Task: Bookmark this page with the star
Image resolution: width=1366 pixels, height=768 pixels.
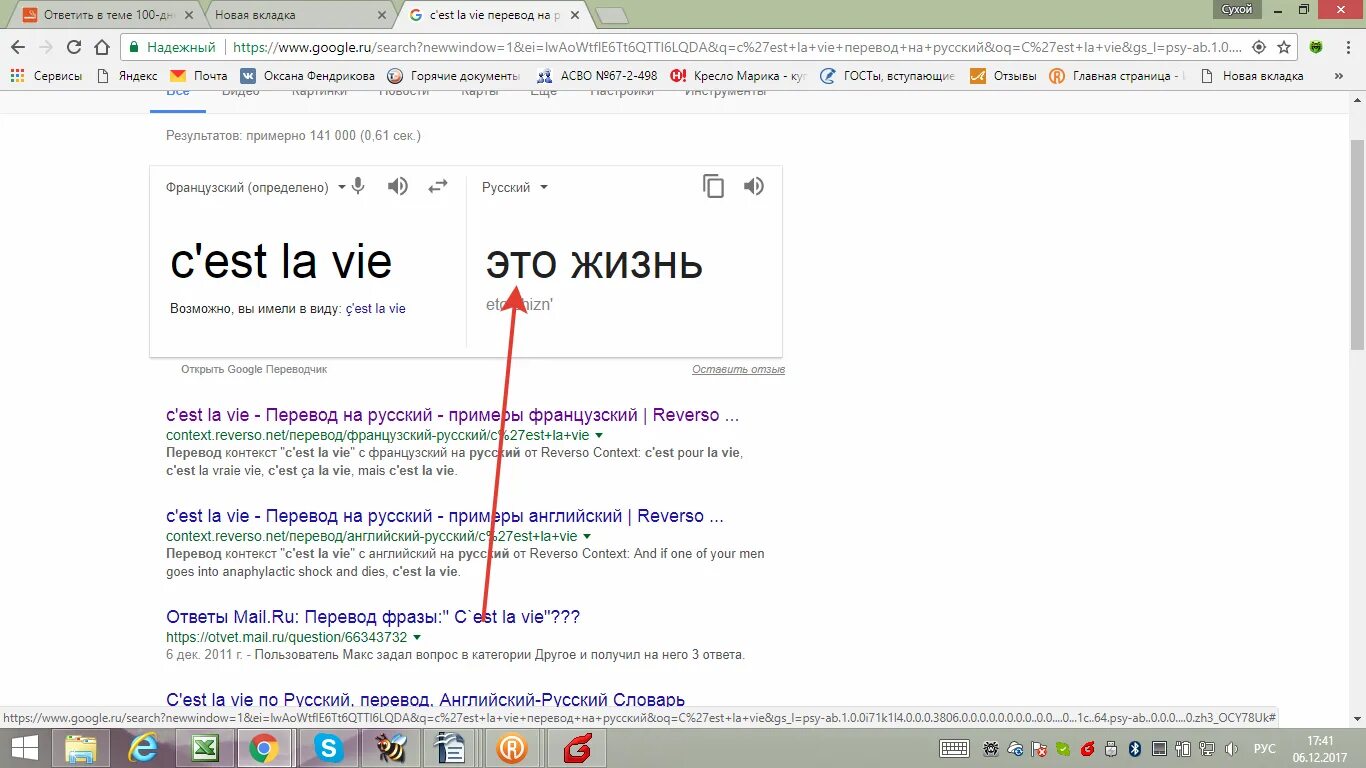Action: (x=1284, y=47)
